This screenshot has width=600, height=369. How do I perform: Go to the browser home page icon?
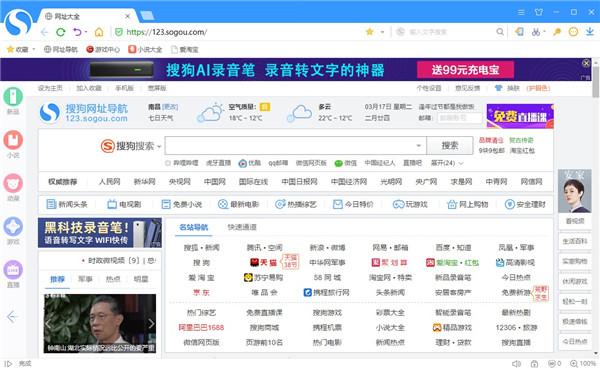coord(99,32)
